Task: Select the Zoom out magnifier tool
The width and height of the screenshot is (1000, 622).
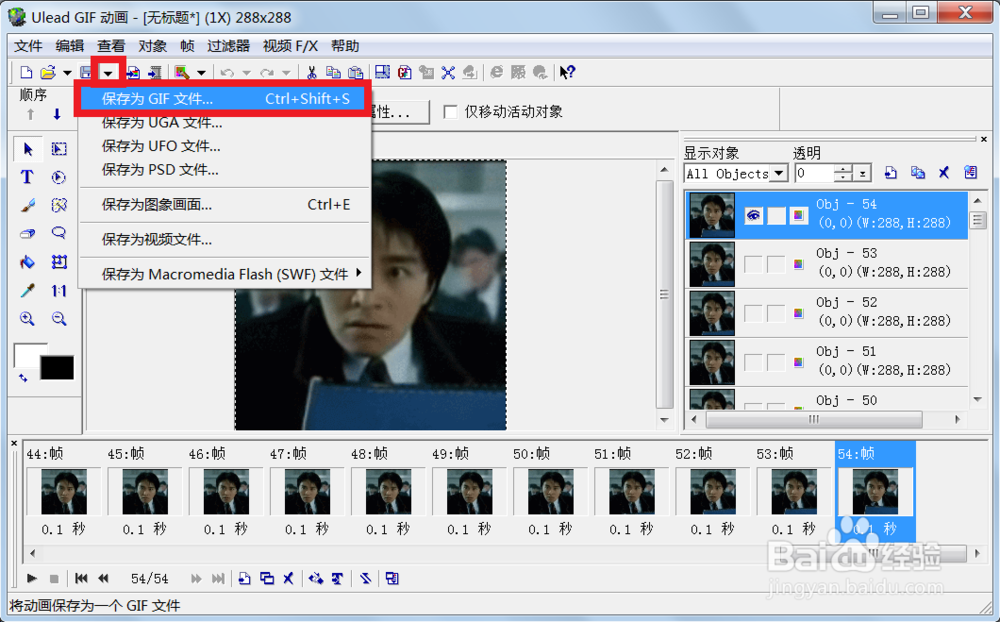Action: tap(59, 319)
